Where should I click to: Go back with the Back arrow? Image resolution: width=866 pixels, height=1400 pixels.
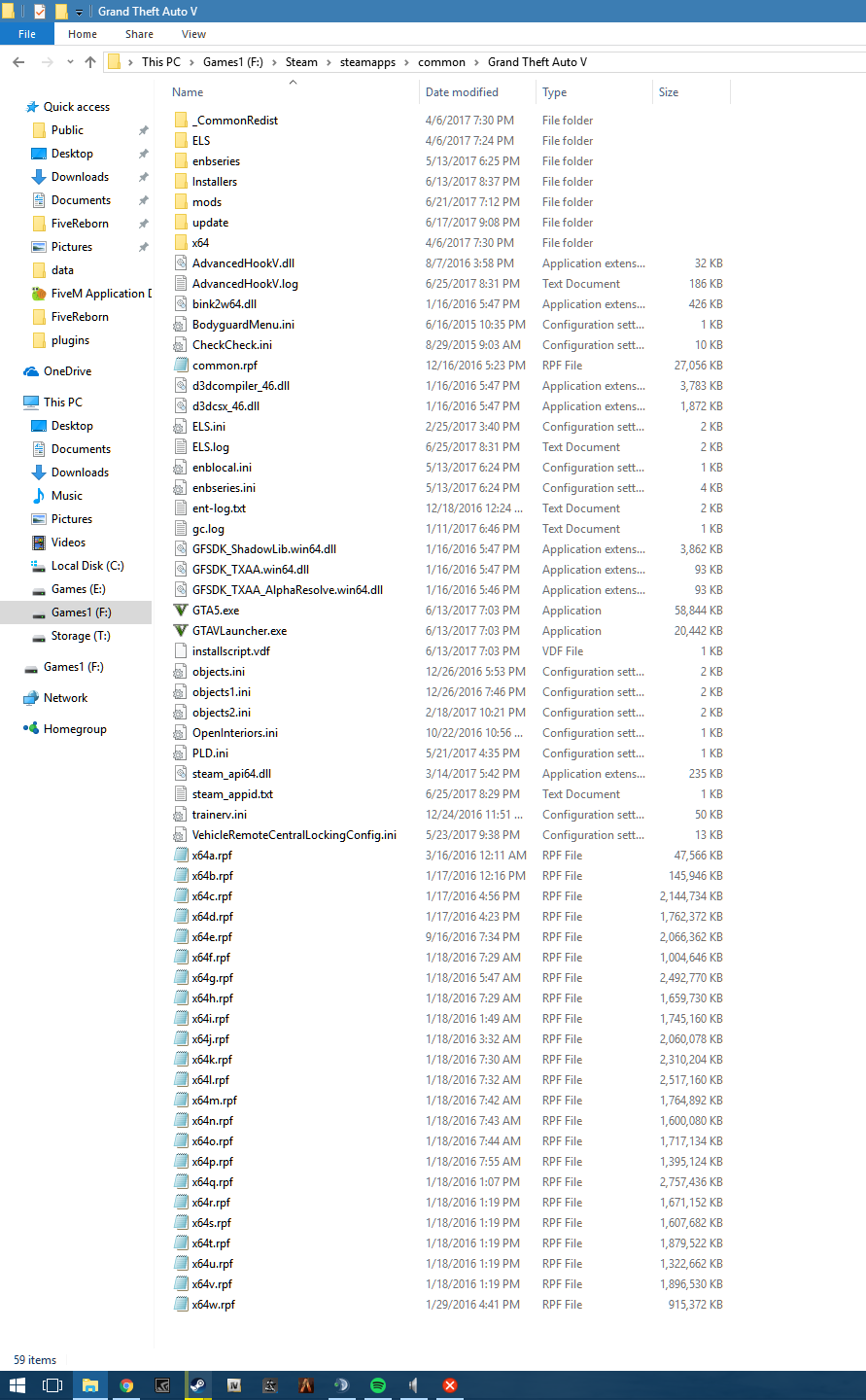point(18,62)
